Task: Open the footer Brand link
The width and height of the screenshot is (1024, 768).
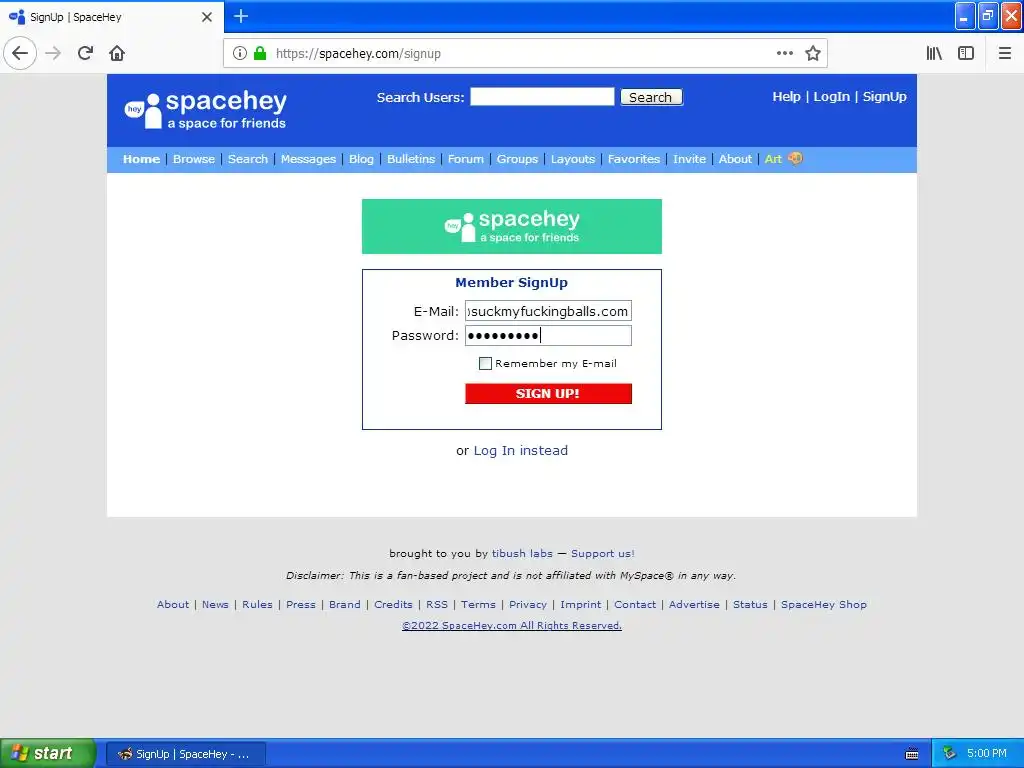Action: pos(345,605)
